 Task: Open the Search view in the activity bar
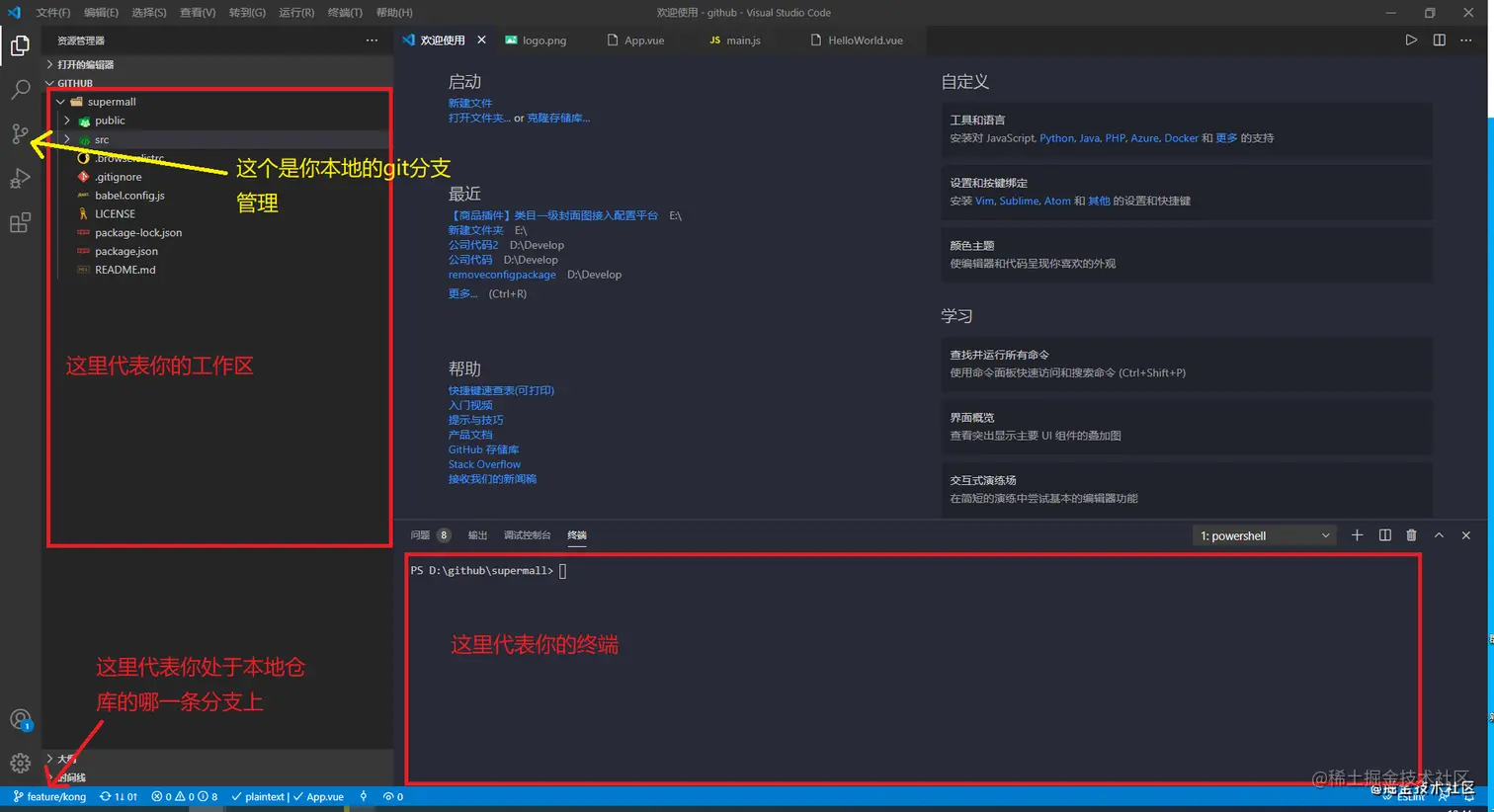click(x=20, y=90)
